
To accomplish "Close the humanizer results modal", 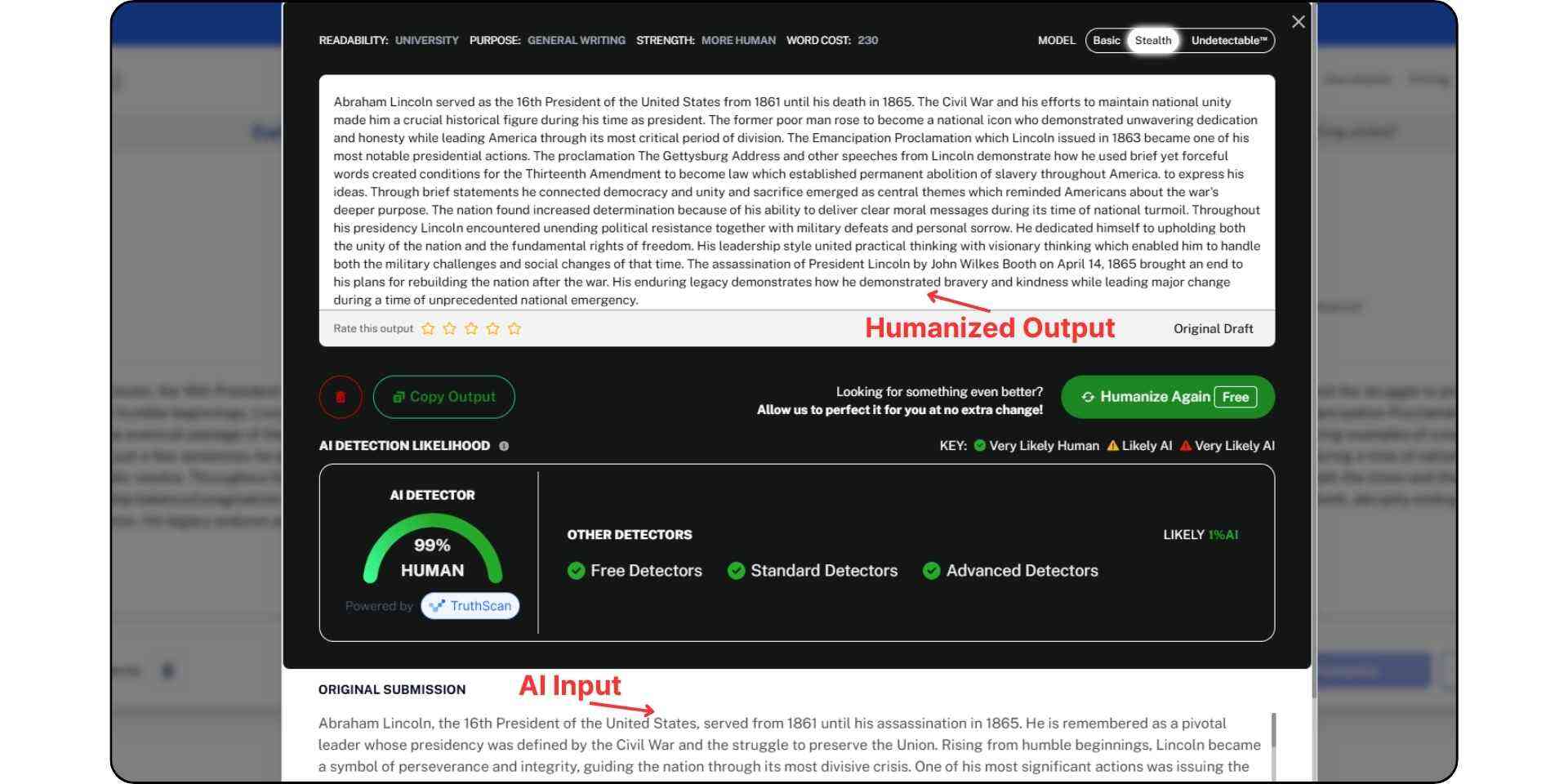I will click(x=1298, y=22).
